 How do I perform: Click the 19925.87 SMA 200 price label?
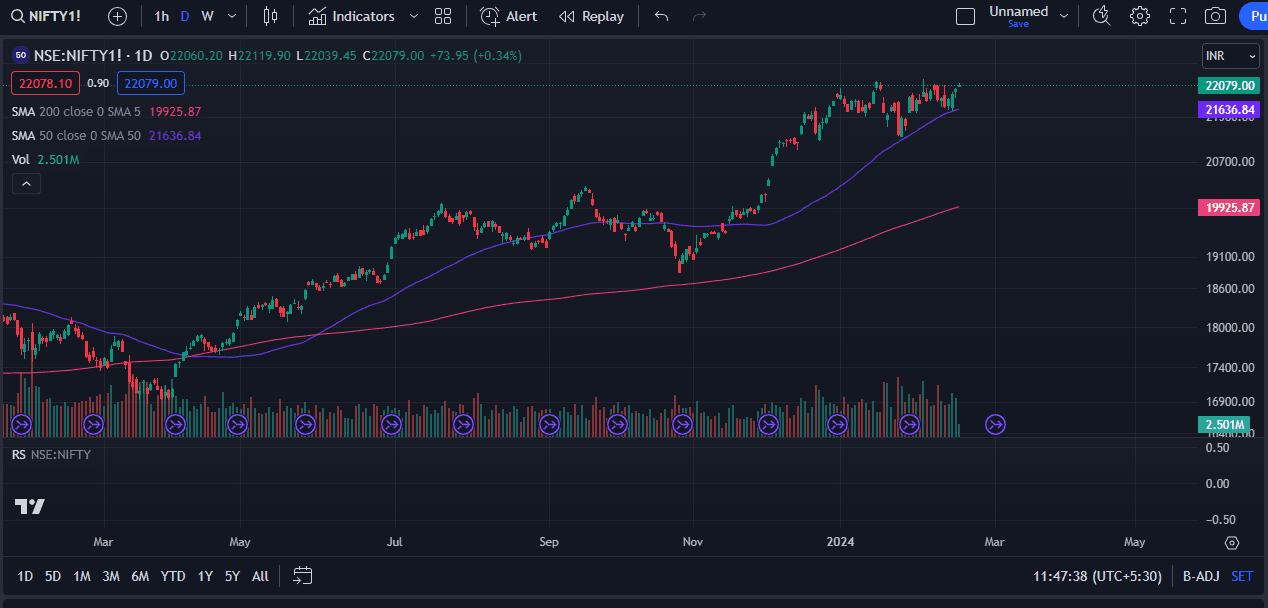pyautogui.click(x=1228, y=207)
